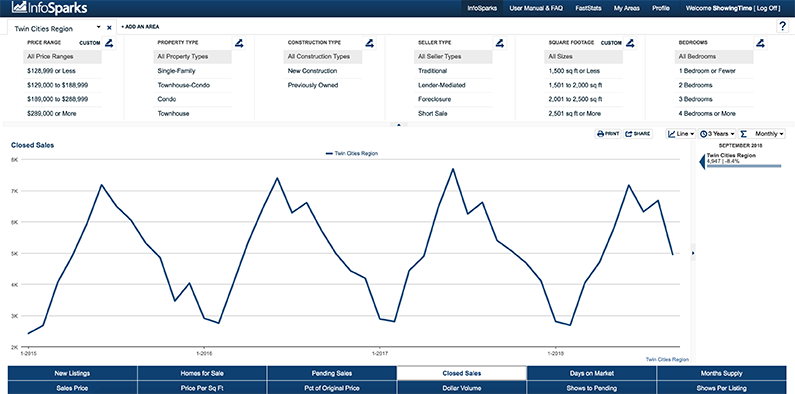
Task: Open the 3 Years time range dropdown
Action: click(717, 134)
